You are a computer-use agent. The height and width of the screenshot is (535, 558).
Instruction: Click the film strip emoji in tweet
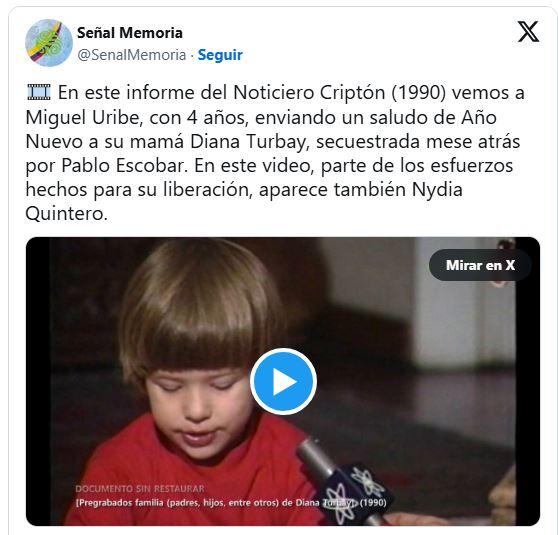tap(39, 92)
